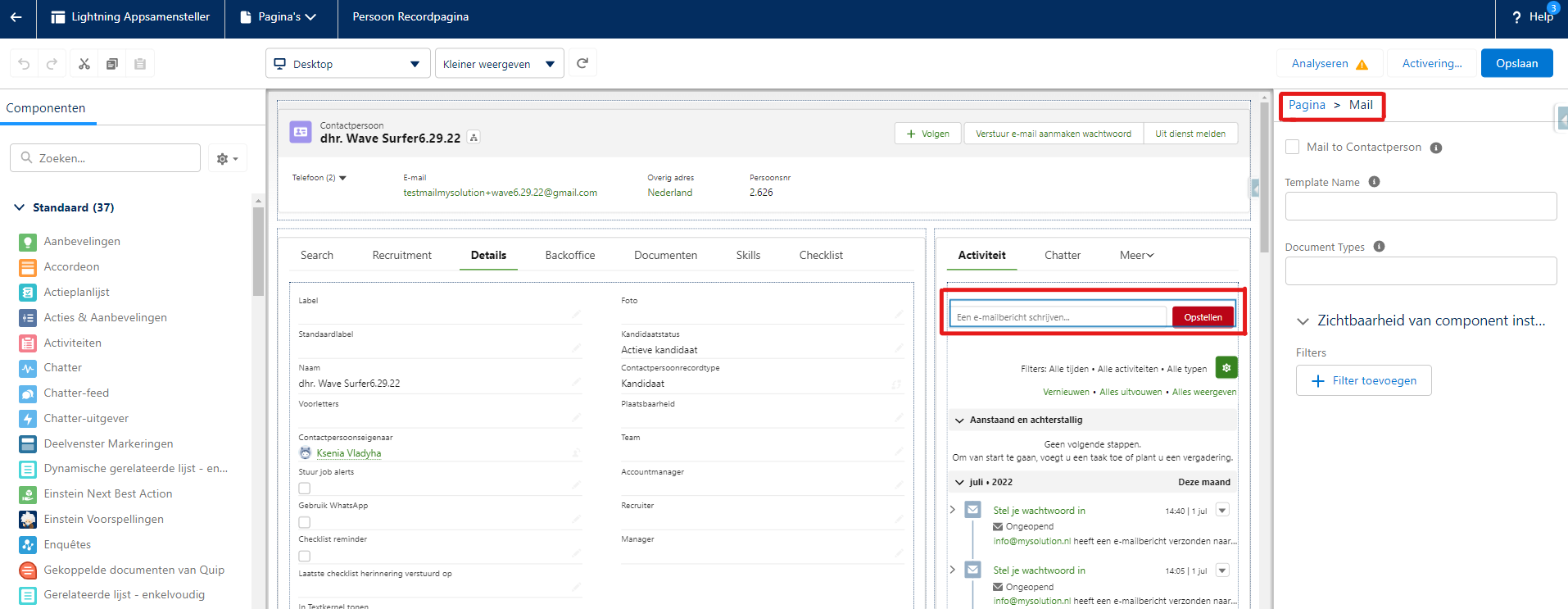Select the Activiteiten component icon

[x=28, y=343]
